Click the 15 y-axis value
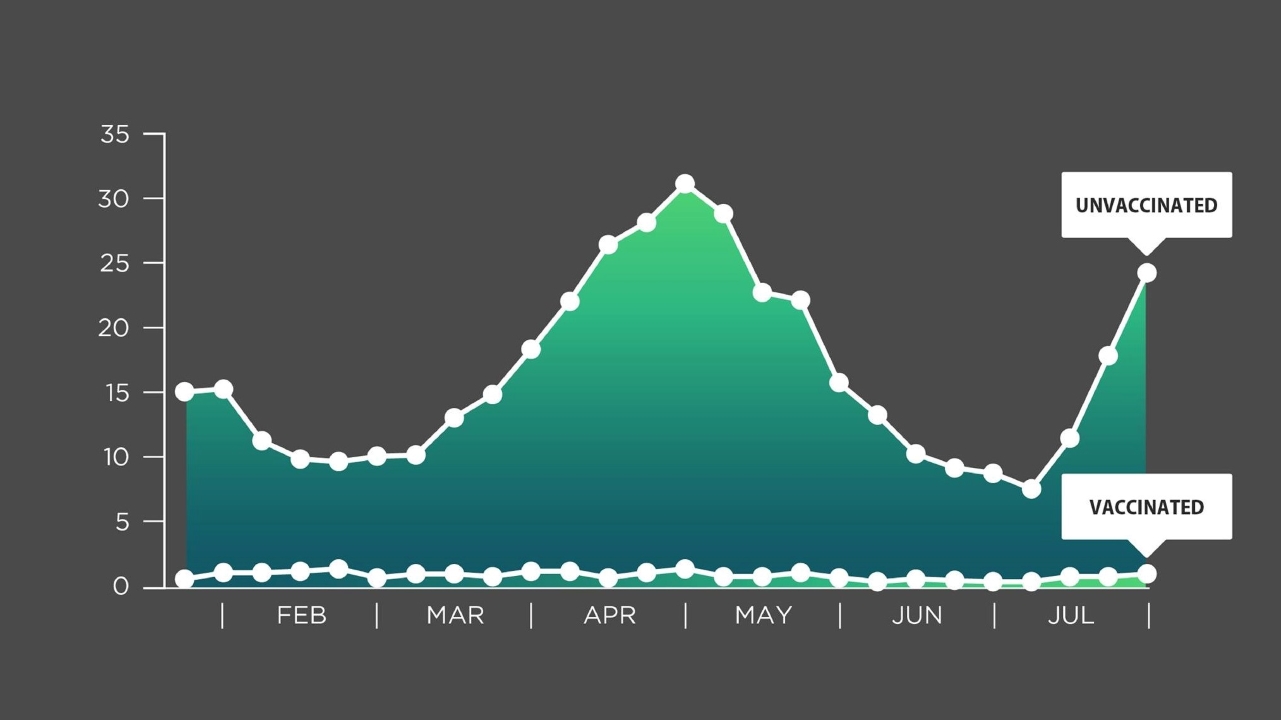Image resolution: width=1281 pixels, height=720 pixels. 115,393
